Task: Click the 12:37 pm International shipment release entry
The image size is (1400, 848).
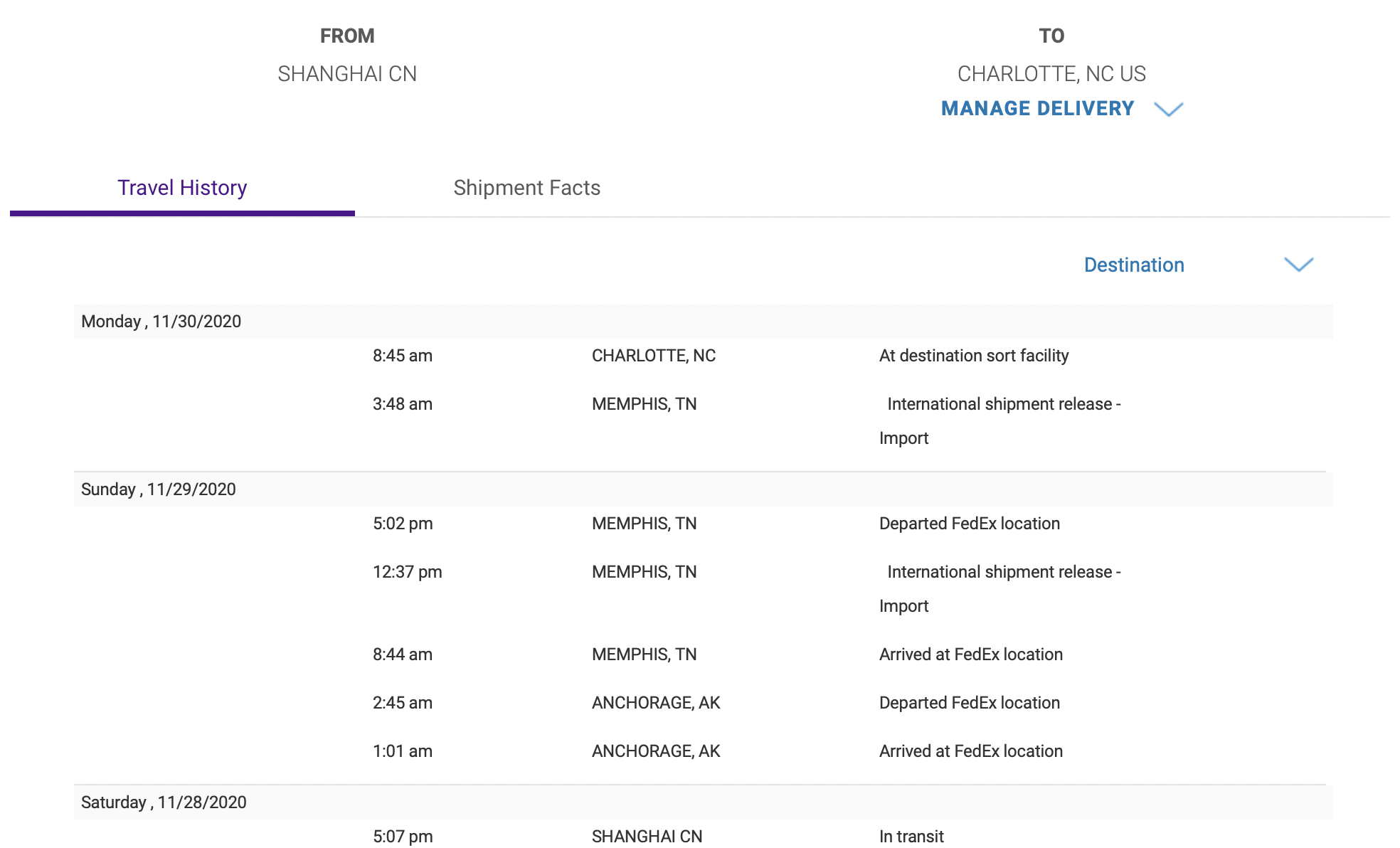Action: pyautogui.click(x=1003, y=572)
